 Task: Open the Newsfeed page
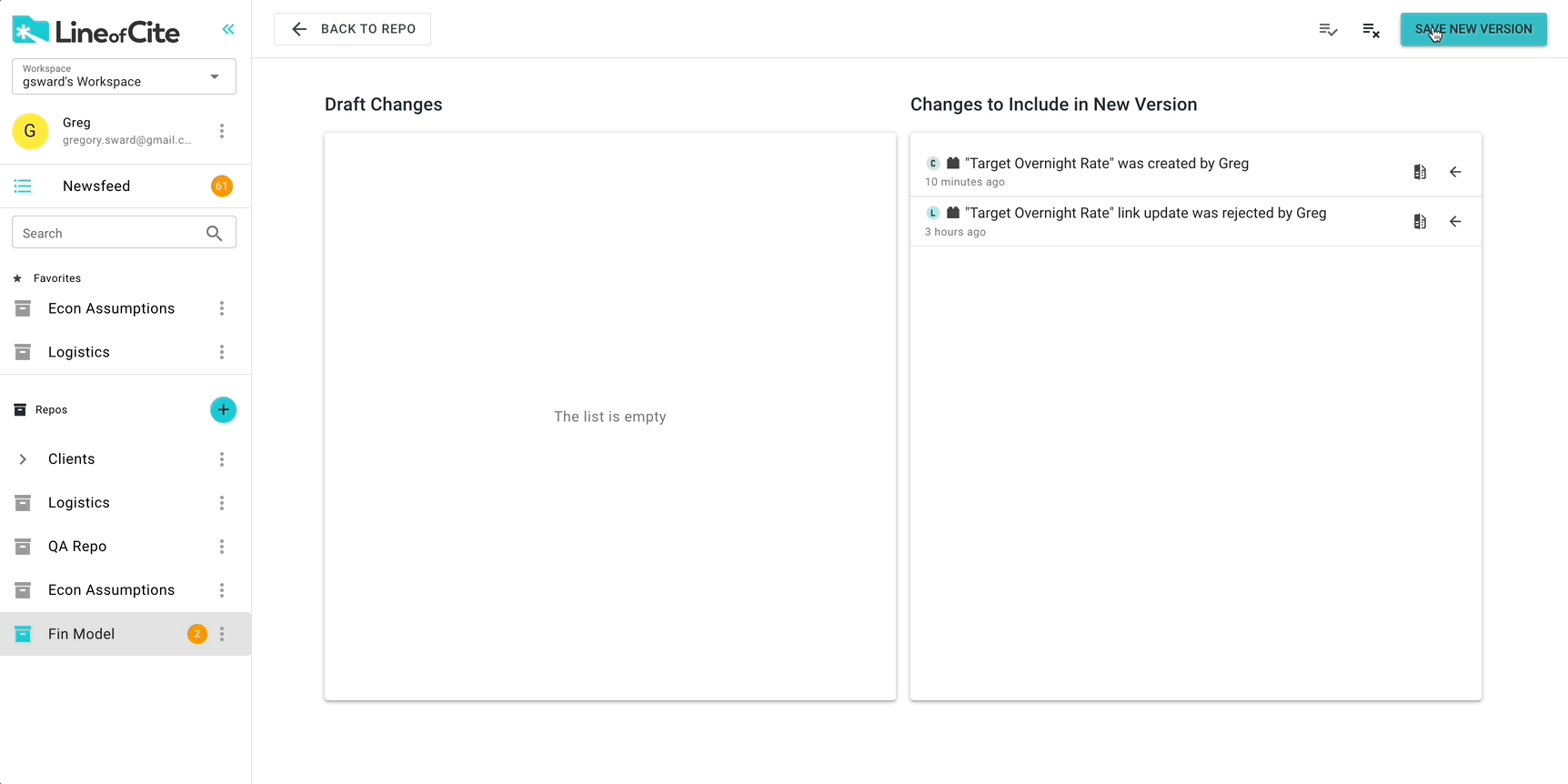[96, 186]
